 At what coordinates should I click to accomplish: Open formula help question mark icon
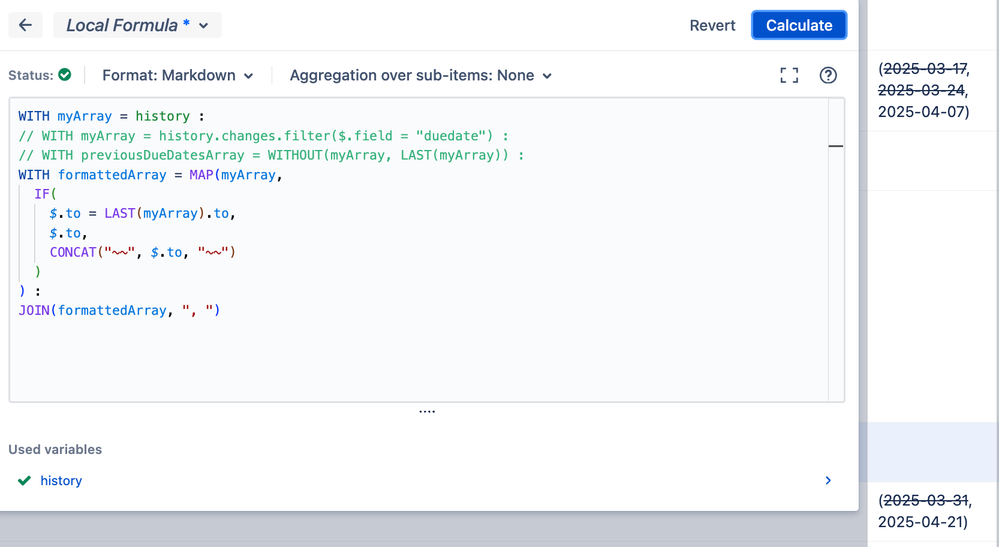click(828, 75)
